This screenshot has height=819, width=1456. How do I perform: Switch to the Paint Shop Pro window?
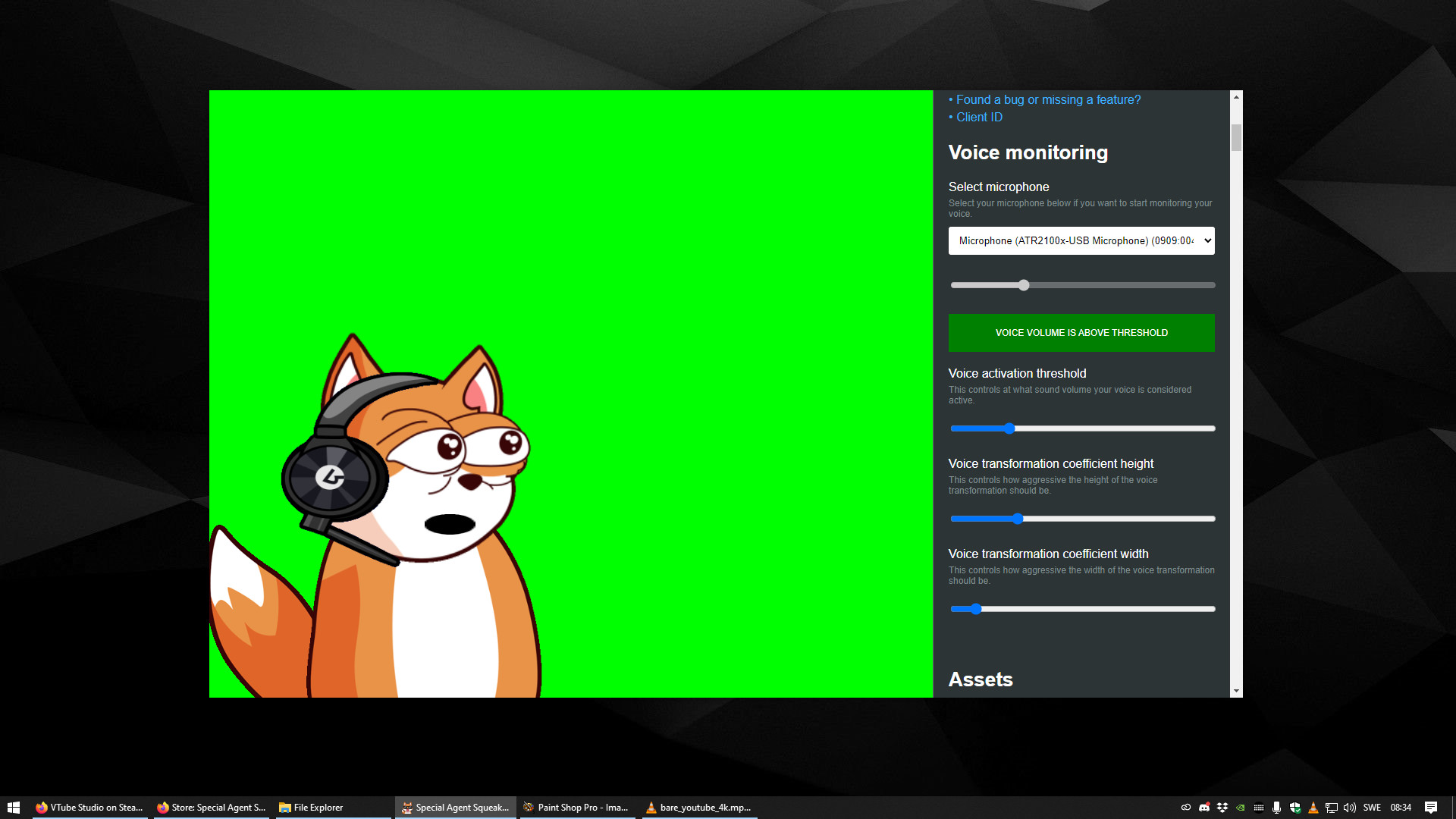coord(576,807)
